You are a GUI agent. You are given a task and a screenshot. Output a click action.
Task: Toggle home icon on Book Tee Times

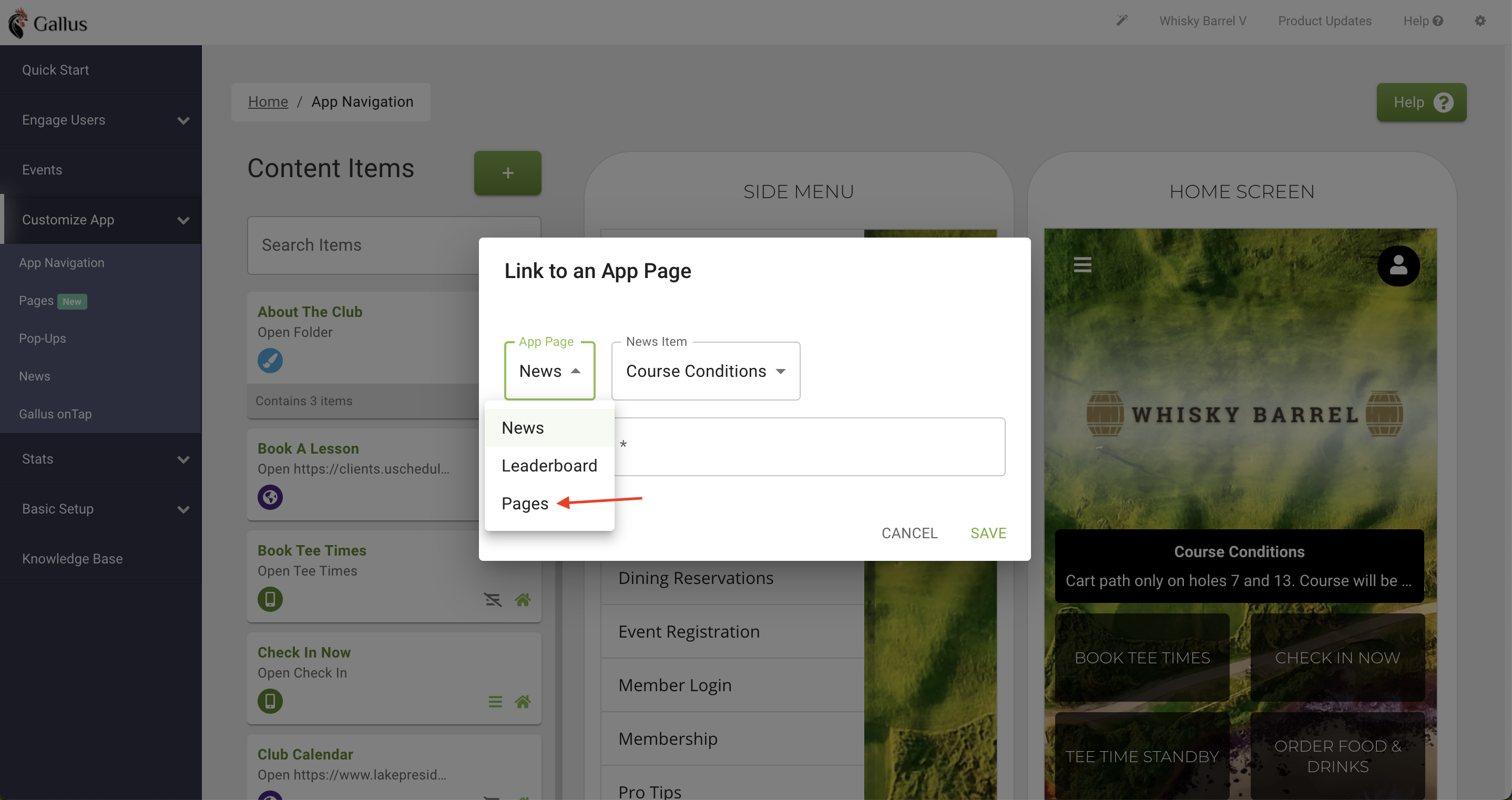[x=523, y=600]
